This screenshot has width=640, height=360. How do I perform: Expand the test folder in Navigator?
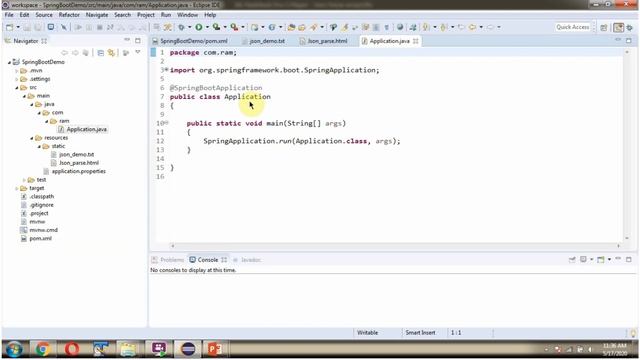click(x=24, y=180)
